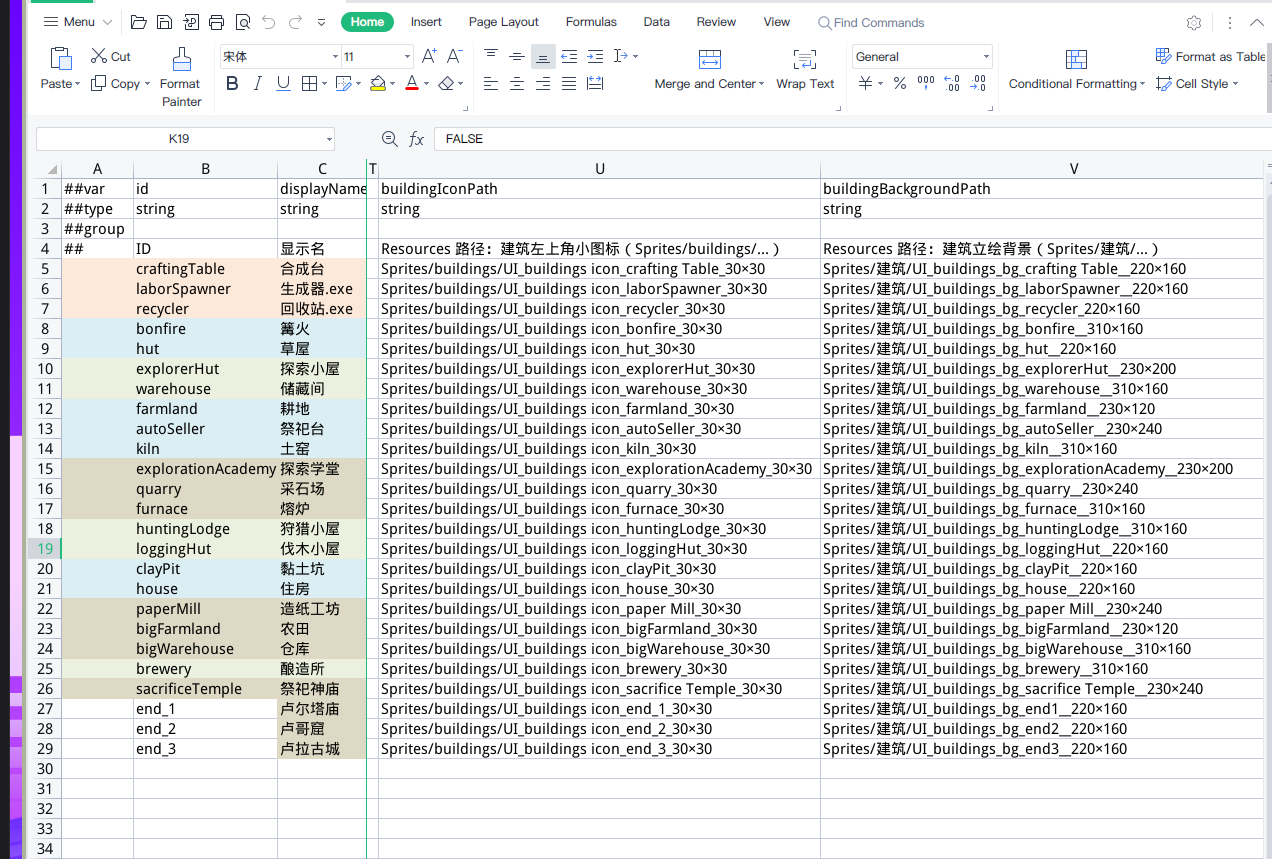Open the Copy options dropdown arrow
The width and height of the screenshot is (1272, 859).
[x=147, y=84]
